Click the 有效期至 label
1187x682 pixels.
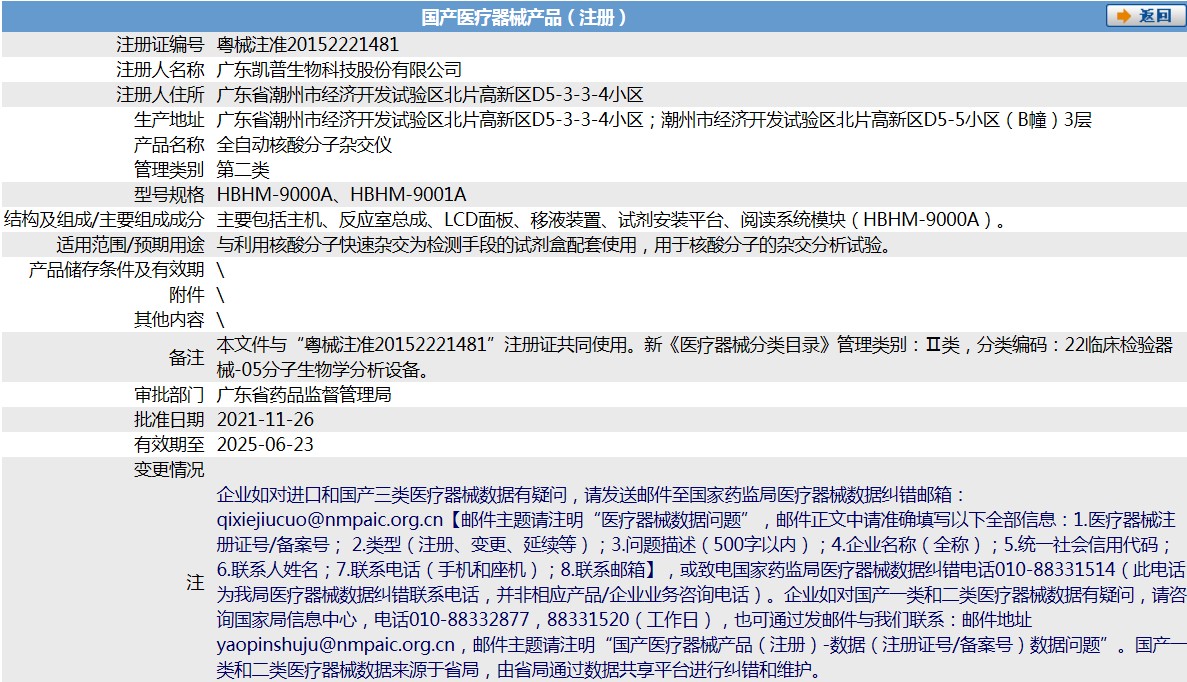pos(169,444)
